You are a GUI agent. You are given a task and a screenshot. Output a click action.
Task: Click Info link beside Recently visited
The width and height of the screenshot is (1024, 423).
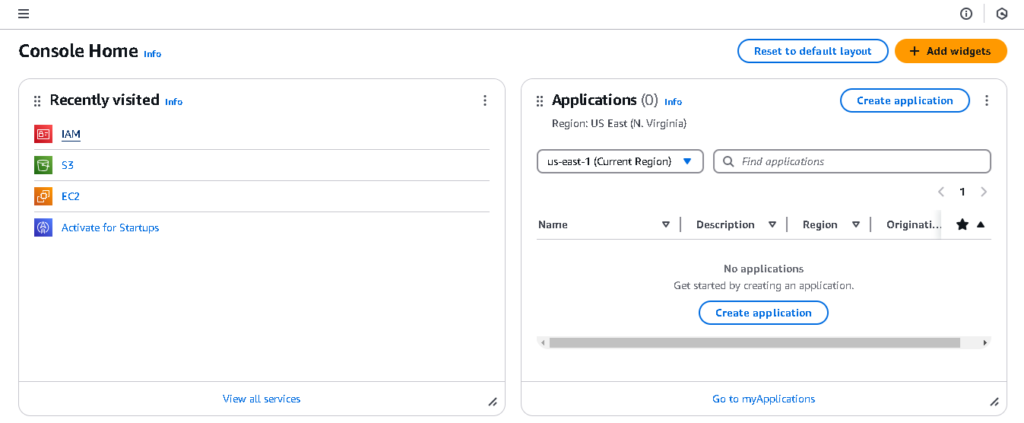[x=174, y=102]
